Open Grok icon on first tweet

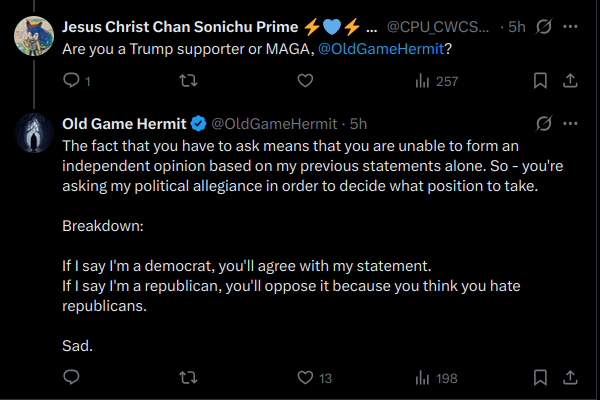coord(544,26)
